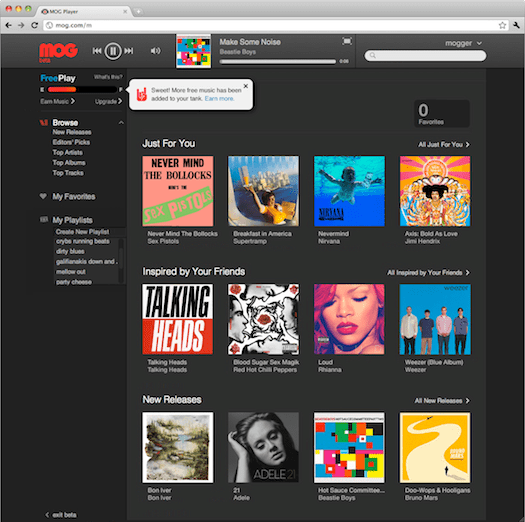Open the mogger account dropdown

(x=463, y=43)
